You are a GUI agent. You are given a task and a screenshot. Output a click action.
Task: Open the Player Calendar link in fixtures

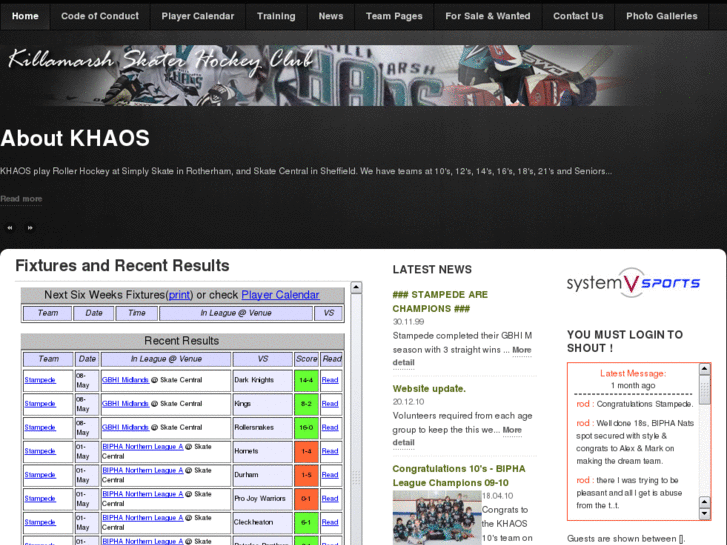[280, 295]
